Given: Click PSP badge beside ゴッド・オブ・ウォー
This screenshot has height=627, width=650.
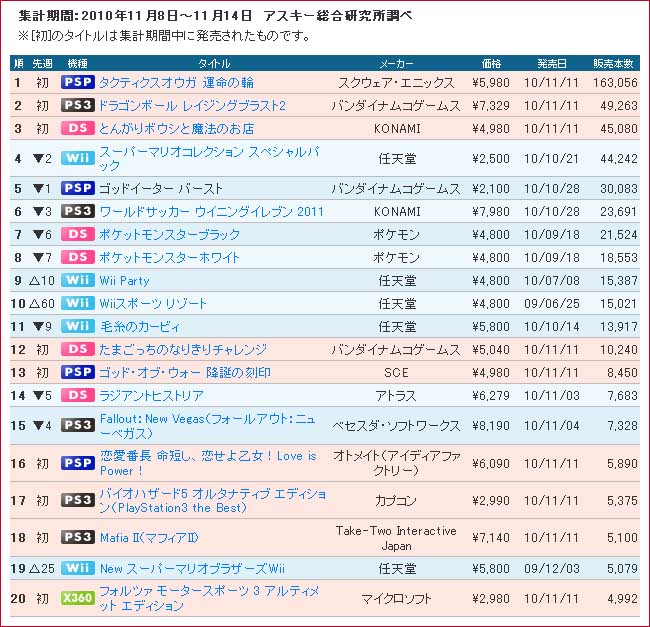Looking at the screenshot, I should pos(78,372).
